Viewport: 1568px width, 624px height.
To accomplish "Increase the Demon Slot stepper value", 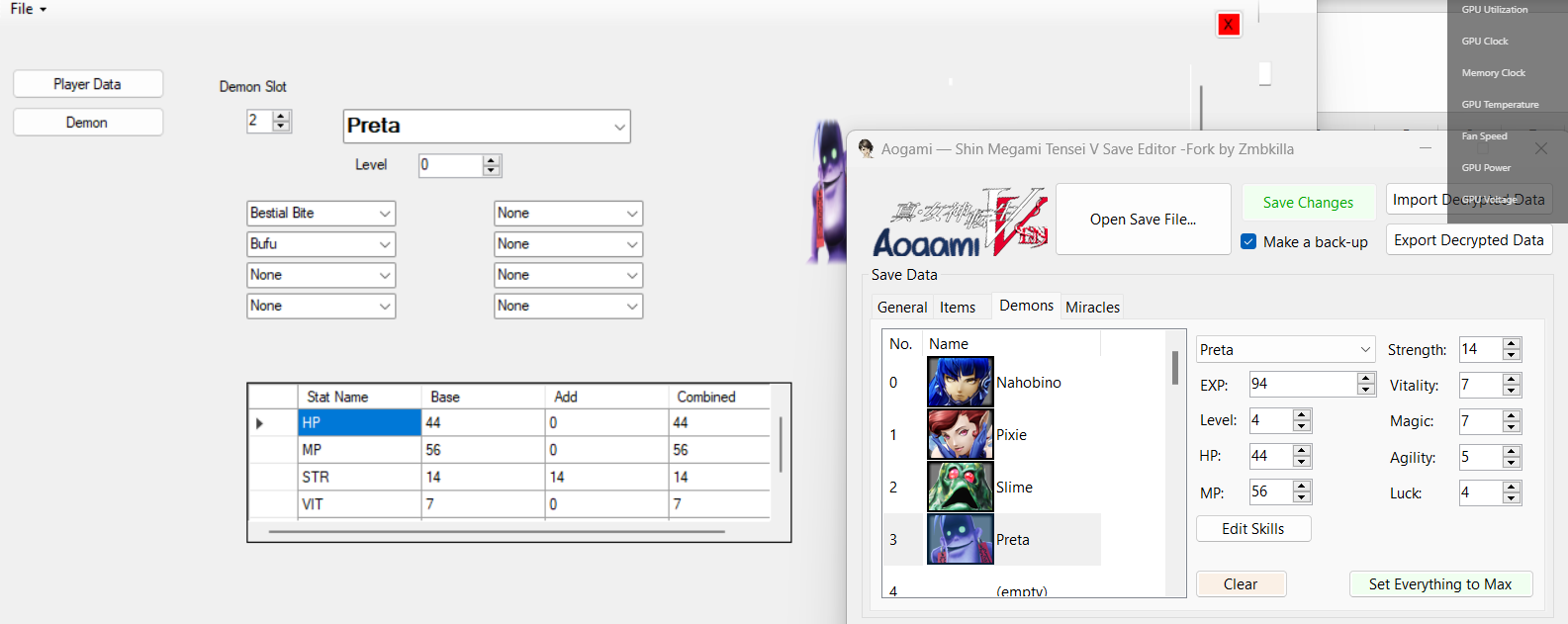I will coord(282,116).
